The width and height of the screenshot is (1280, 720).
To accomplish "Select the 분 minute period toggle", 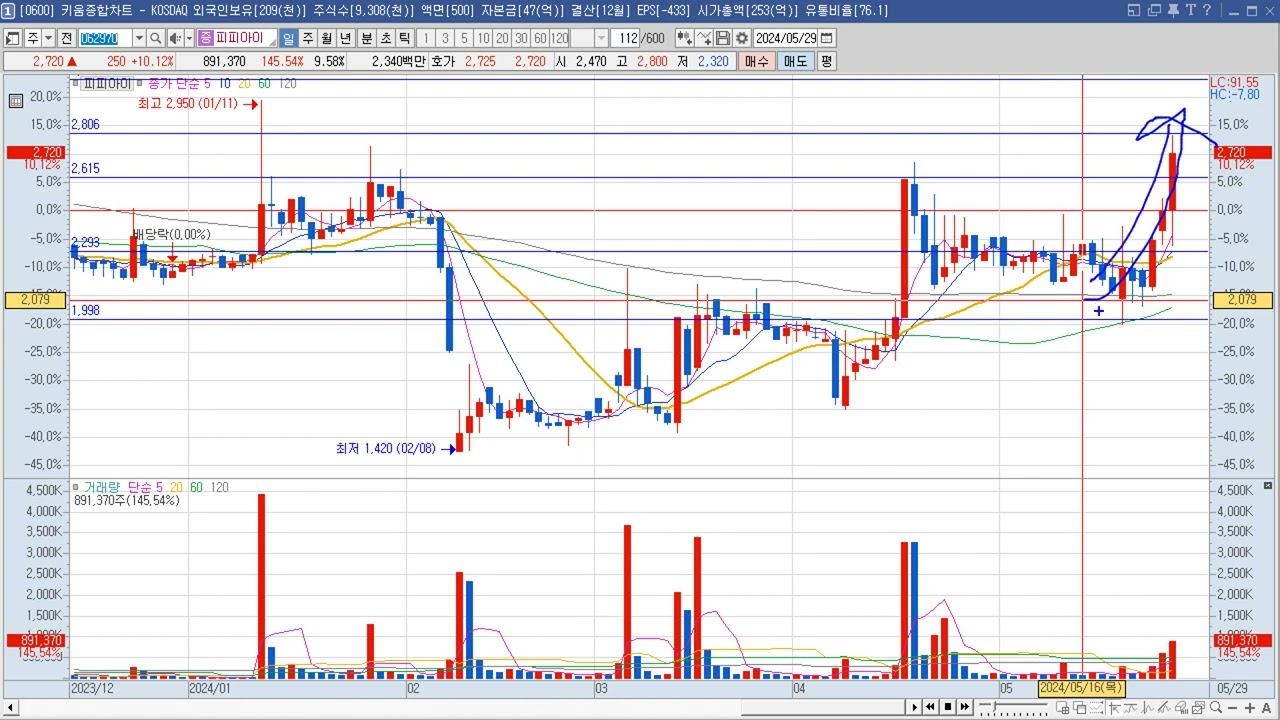I will click(366, 38).
